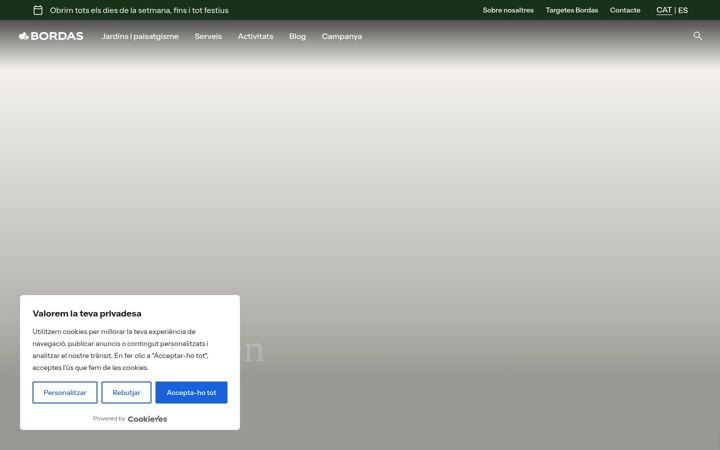This screenshot has width=720, height=450.
Task: Switch language to CAT
Action: click(x=664, y=10)
